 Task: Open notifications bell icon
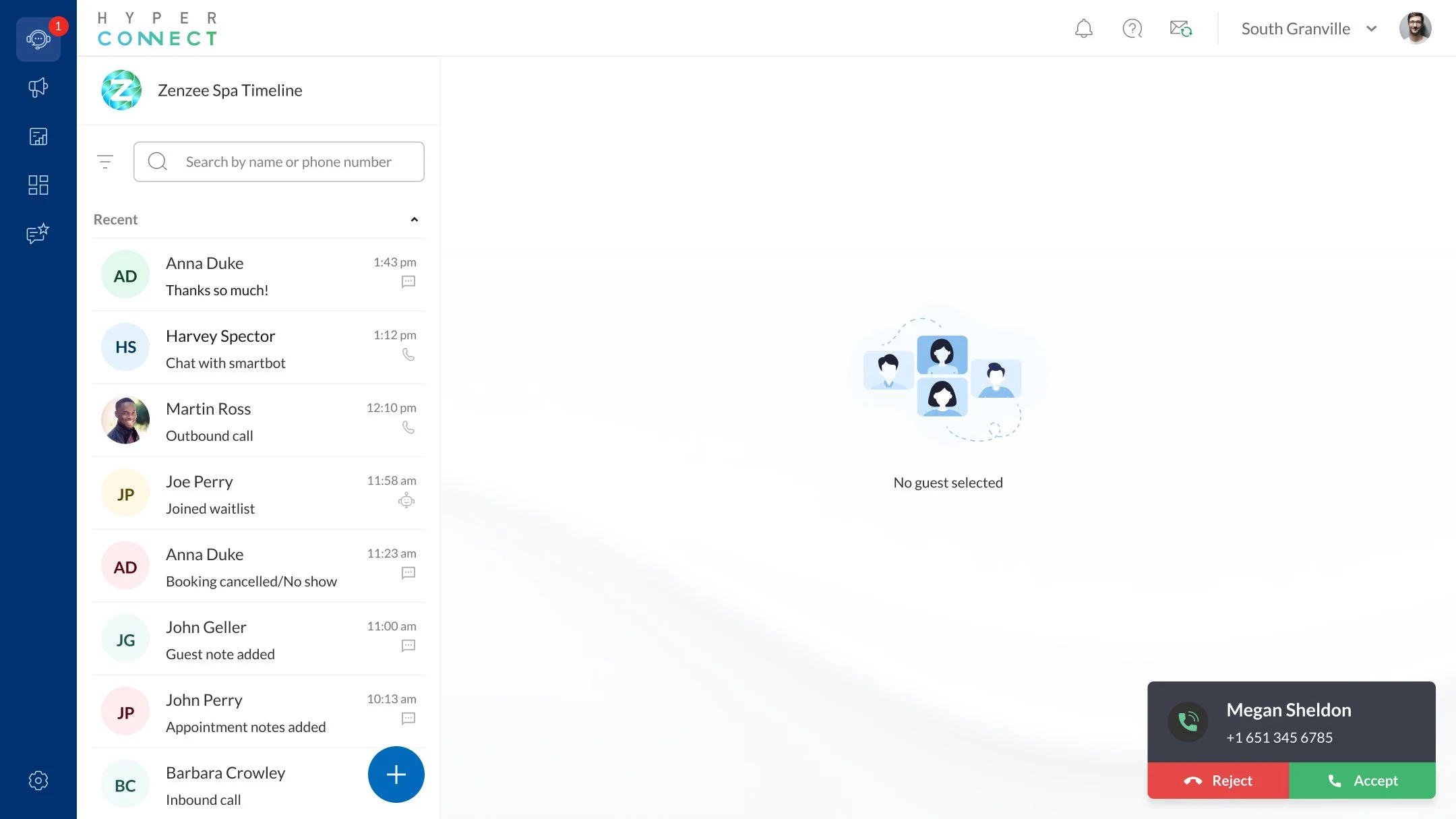1083,29
